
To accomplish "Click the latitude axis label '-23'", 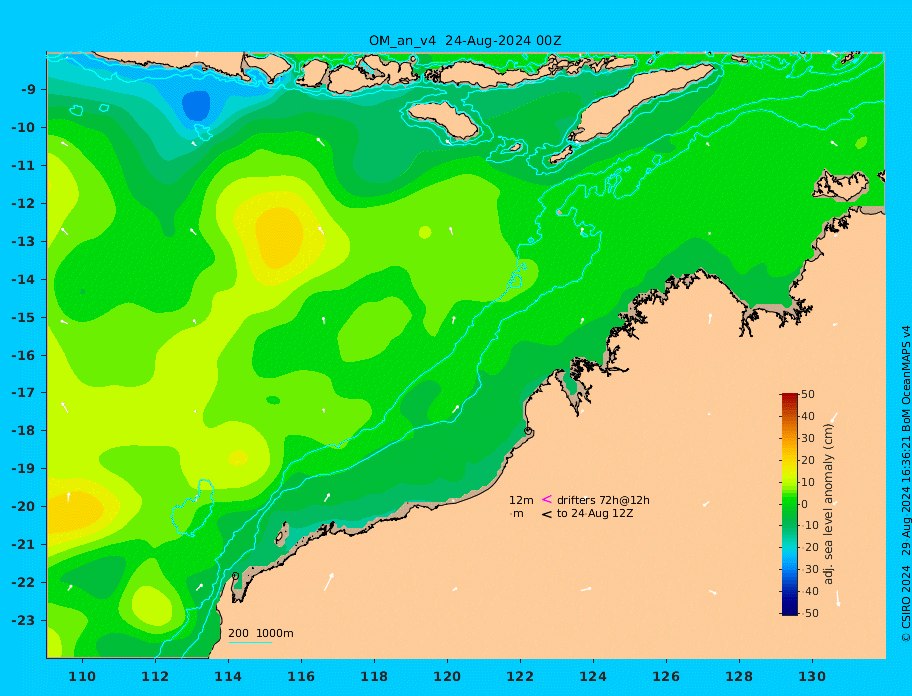I will tap(24, 620).
